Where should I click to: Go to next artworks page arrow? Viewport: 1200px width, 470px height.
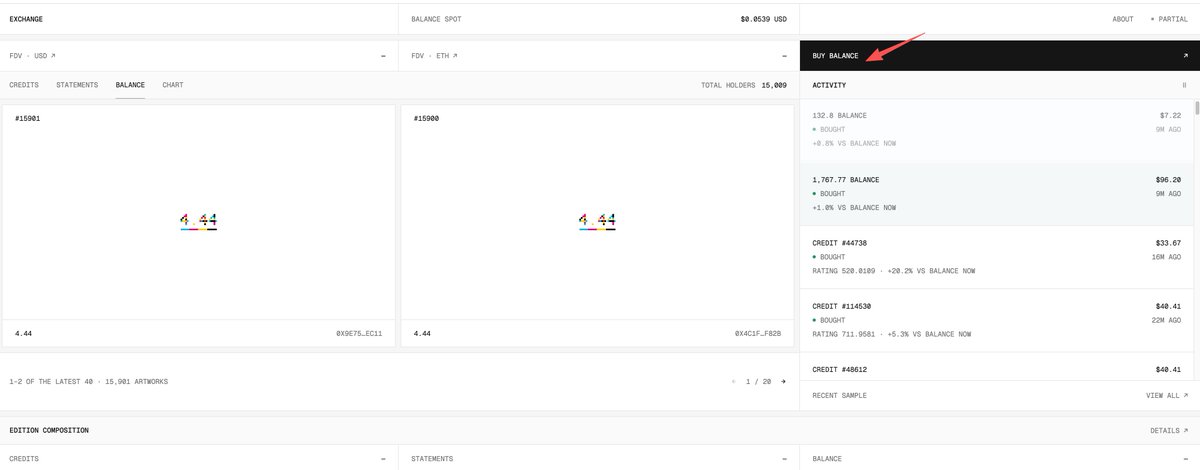(x=783, y=381)
